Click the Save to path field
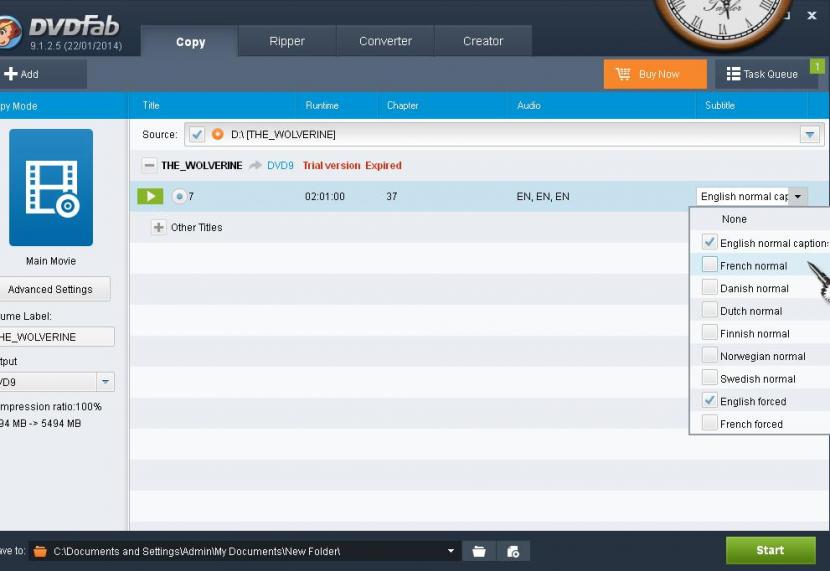 tap(245, 551)
